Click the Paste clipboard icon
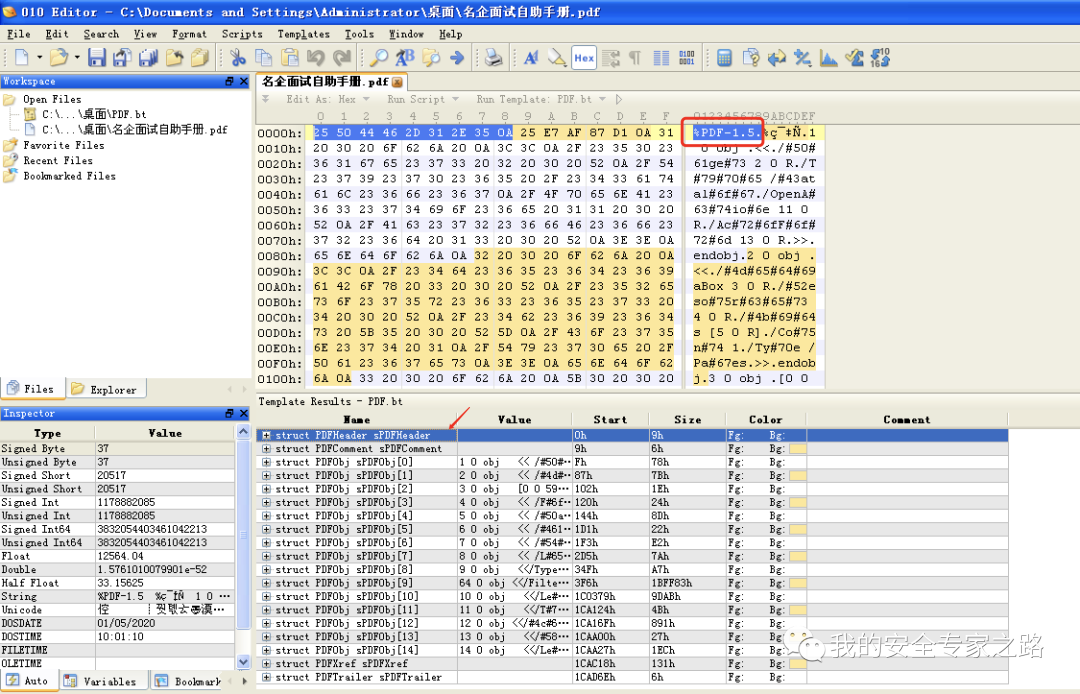Image resolution: width=1080 pixels, height=694 pixels. coord(288,57)
